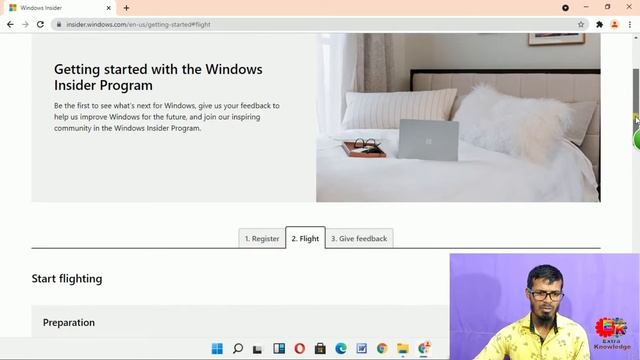This screenshot has height=360, width=640.
Task: Click the Preparation section heading
Action: click(69, 322)
